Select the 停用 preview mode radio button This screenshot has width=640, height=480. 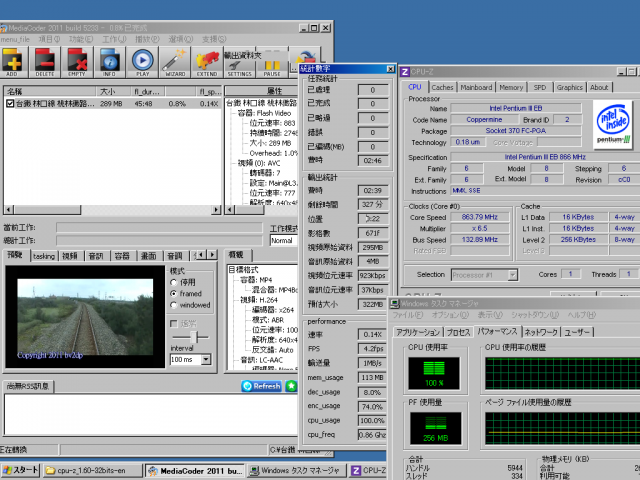pyautogui.click(x=173, y=282)
